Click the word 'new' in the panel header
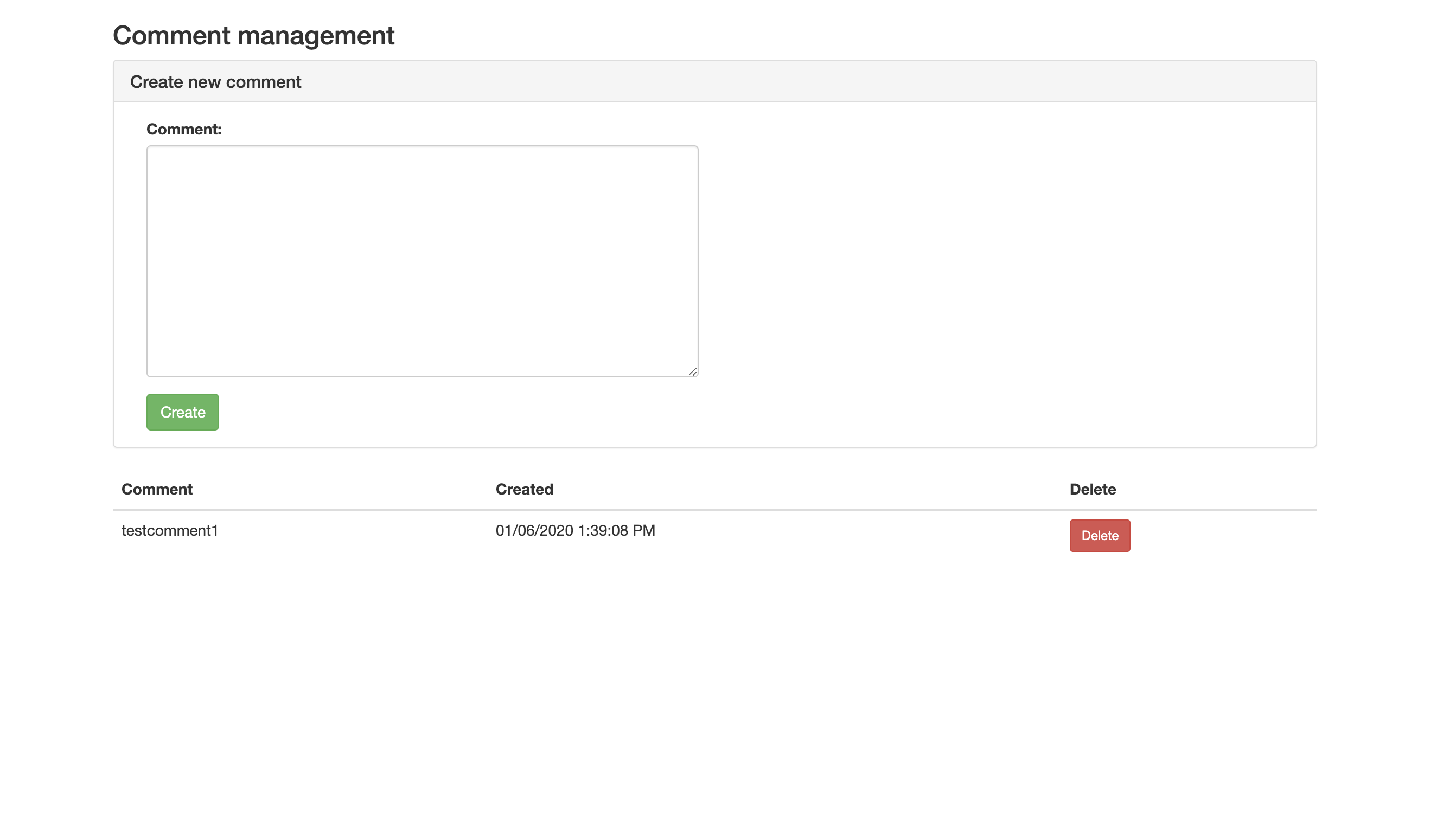The width and height of the screenshot is (1456, 822). [205, 82]
